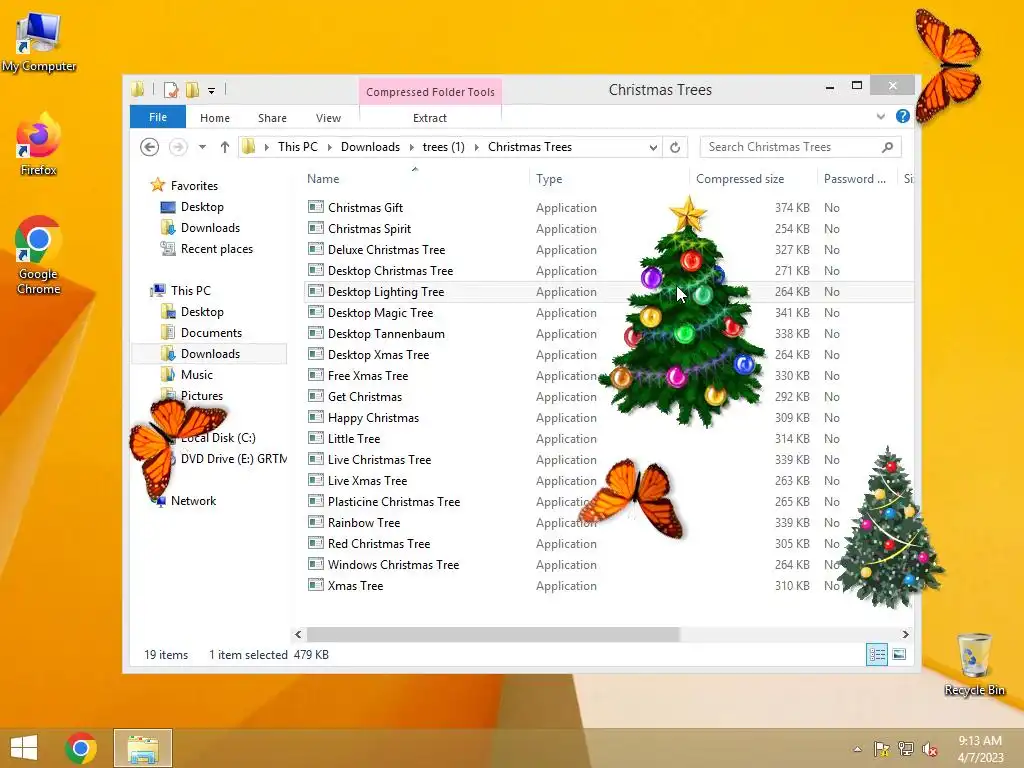Open Action Center flag icon

(x=882, y=749)
